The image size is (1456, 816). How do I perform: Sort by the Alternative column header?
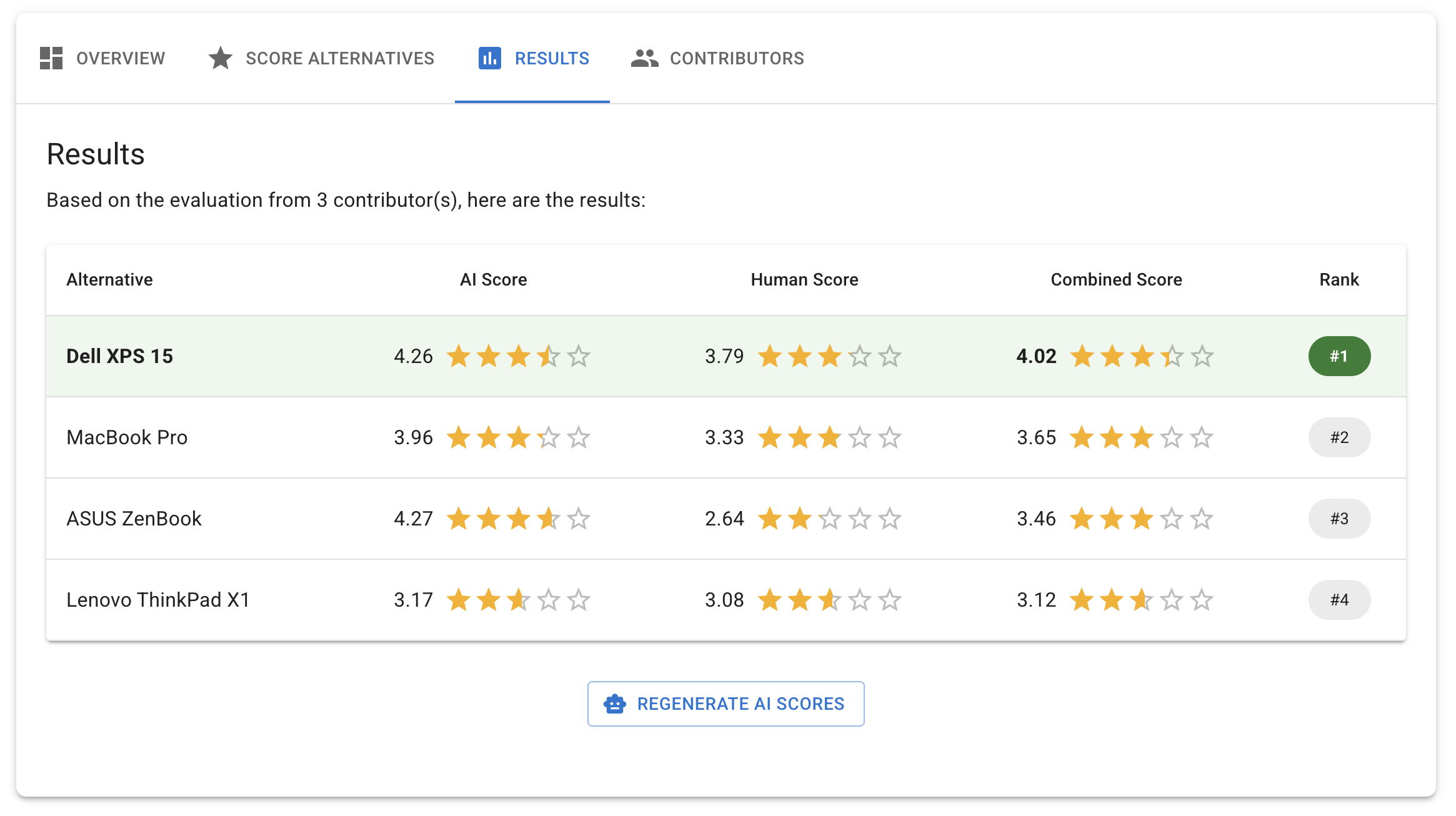(x=109, y=279)
